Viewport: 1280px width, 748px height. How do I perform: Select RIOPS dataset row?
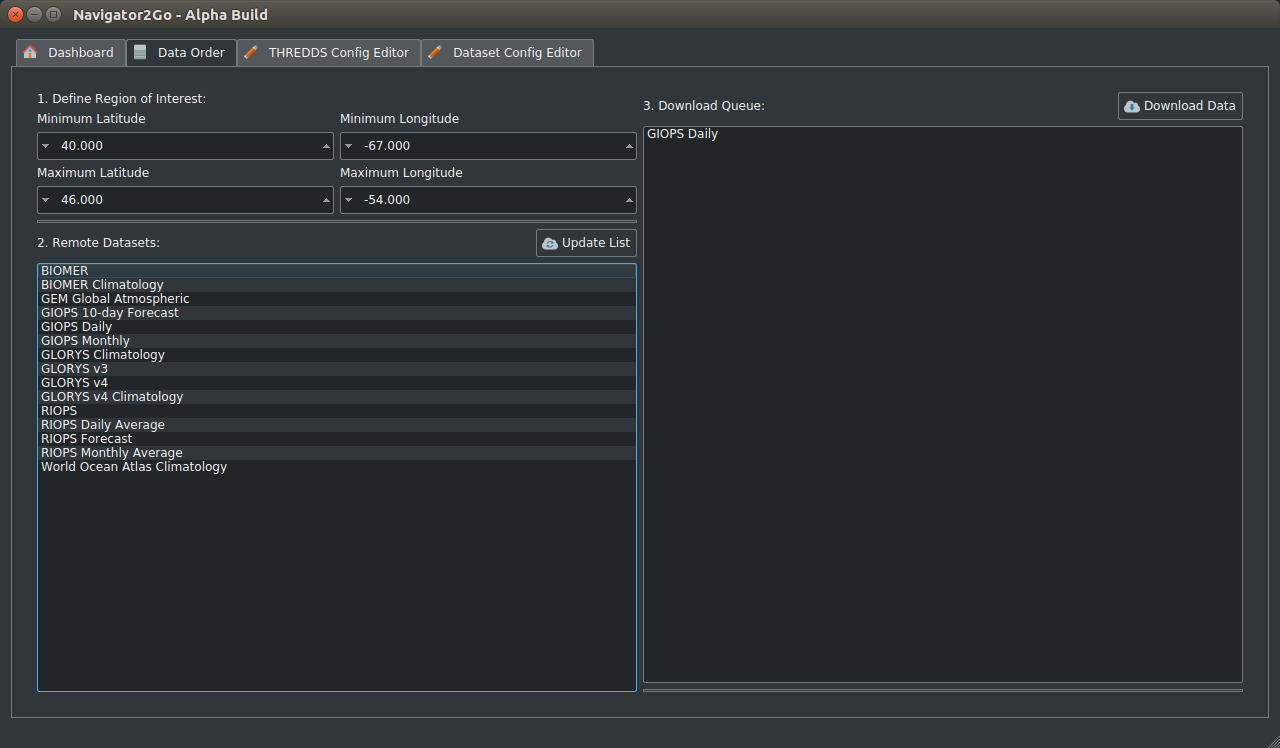click(x=337, y=411)
